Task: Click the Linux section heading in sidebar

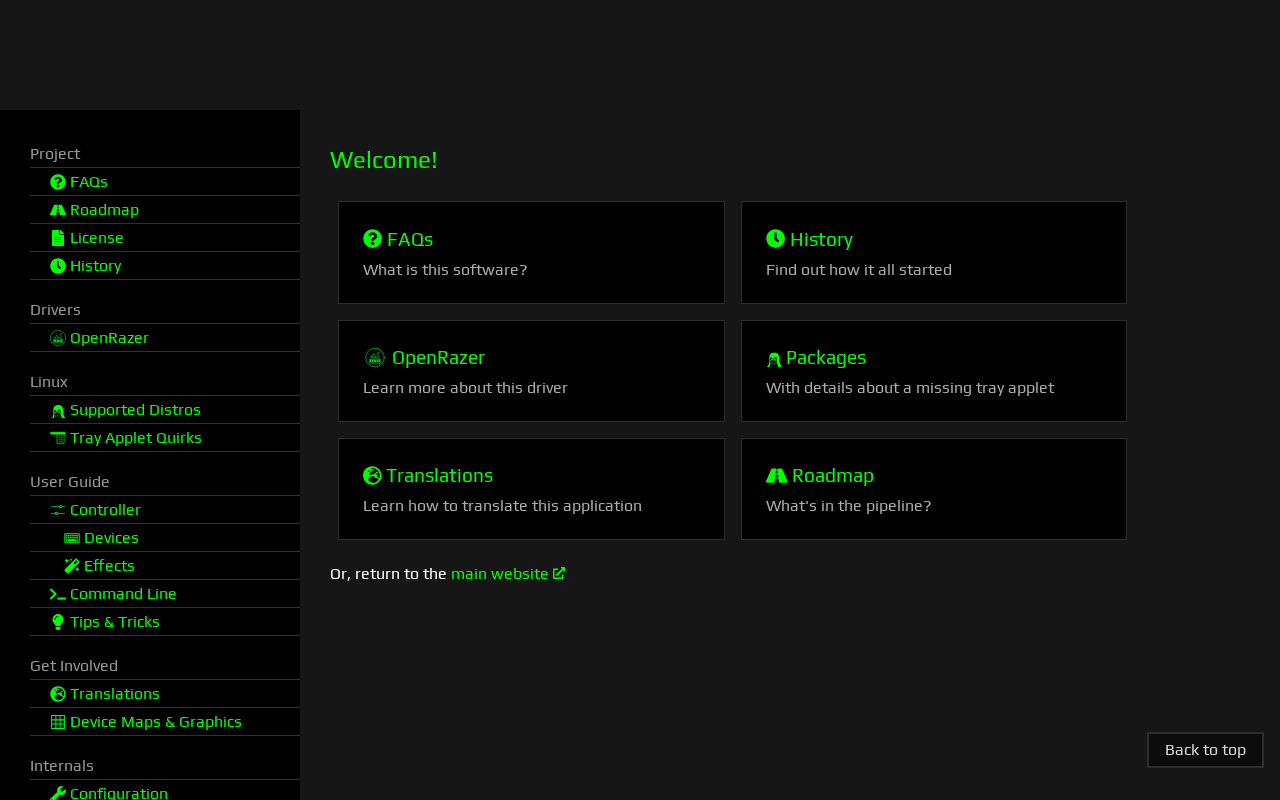Action: (49, 382)
